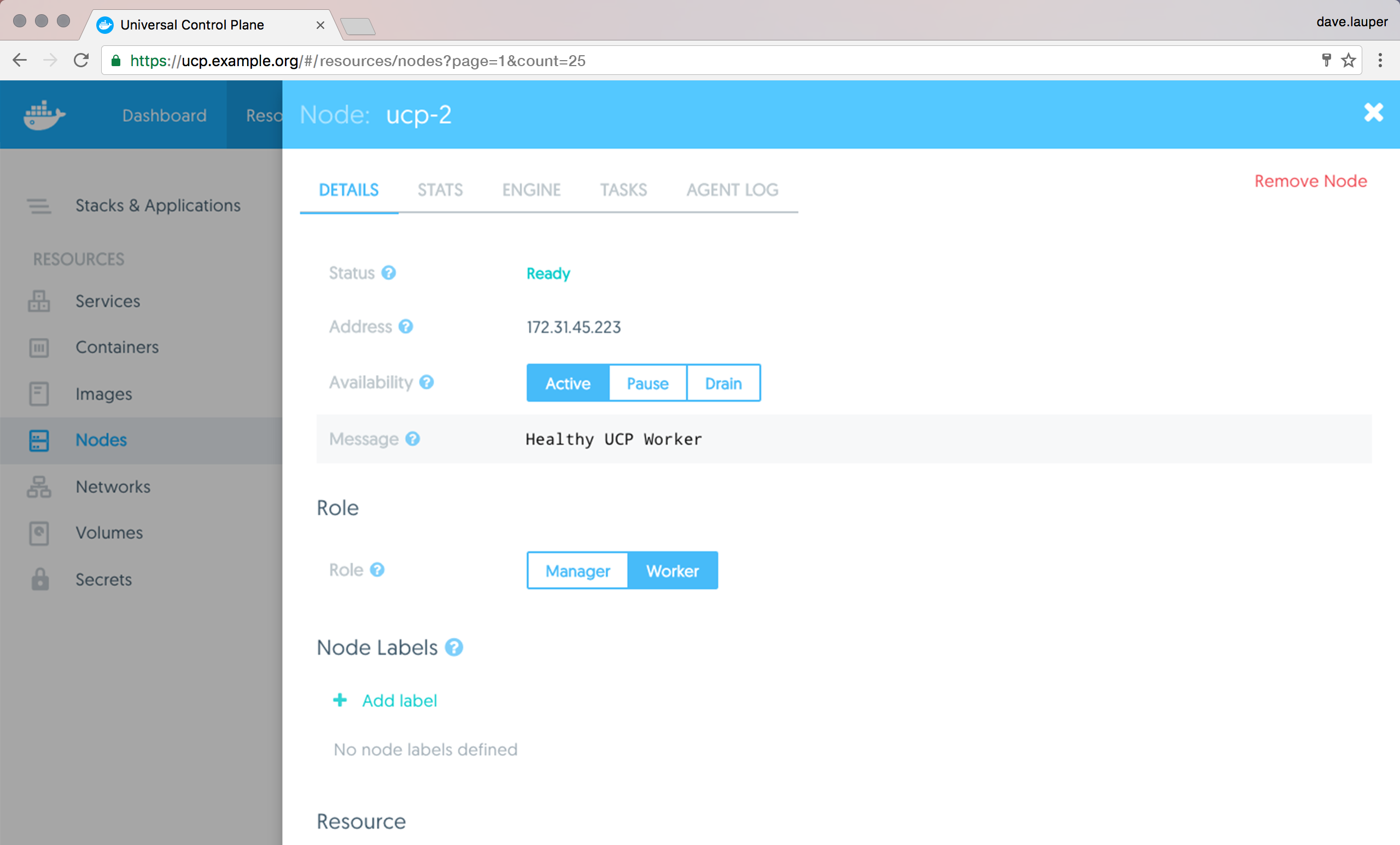1400x845 pixels.
Task: Click the Role help question icon
Action: (x=377, y=570)
